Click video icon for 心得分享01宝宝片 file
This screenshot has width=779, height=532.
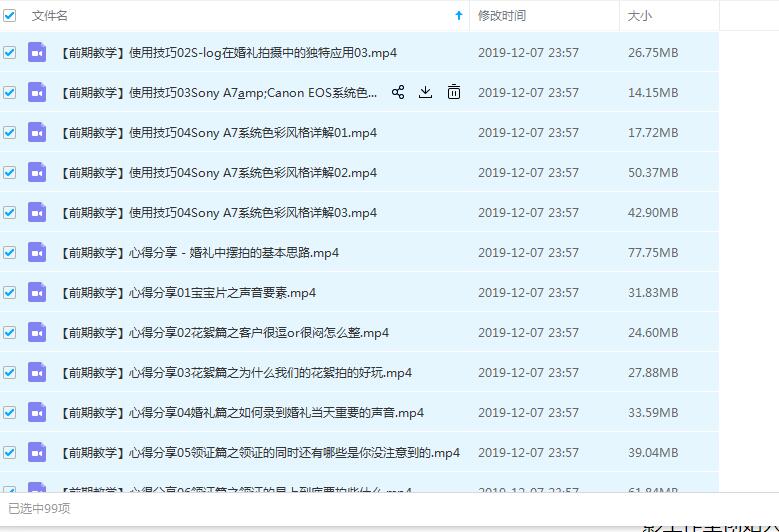(37, 292)
